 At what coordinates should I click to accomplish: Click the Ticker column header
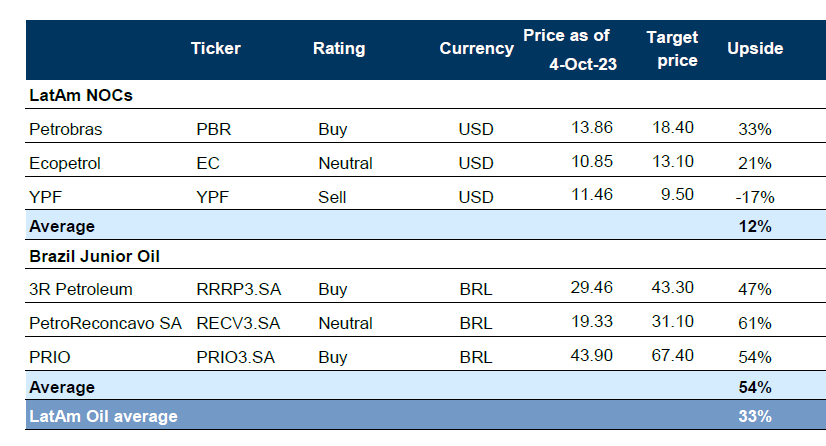tap(215, 48)
